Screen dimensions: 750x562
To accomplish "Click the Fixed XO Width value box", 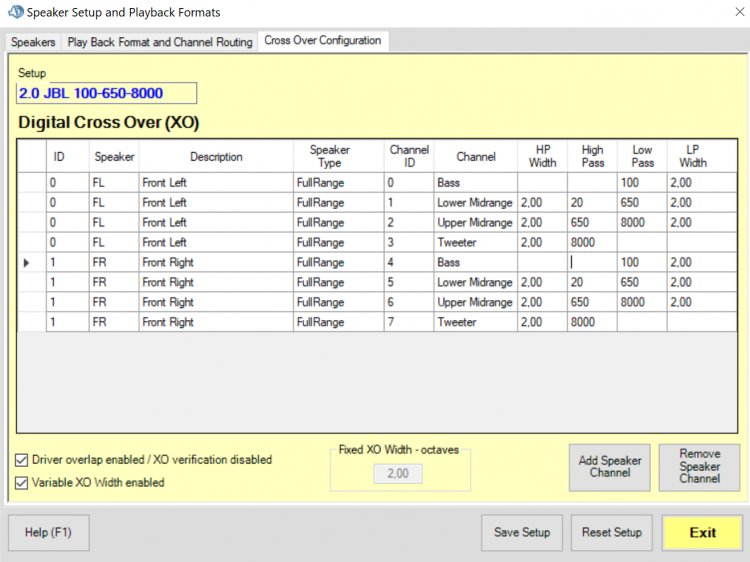I will tap(398, 473).
